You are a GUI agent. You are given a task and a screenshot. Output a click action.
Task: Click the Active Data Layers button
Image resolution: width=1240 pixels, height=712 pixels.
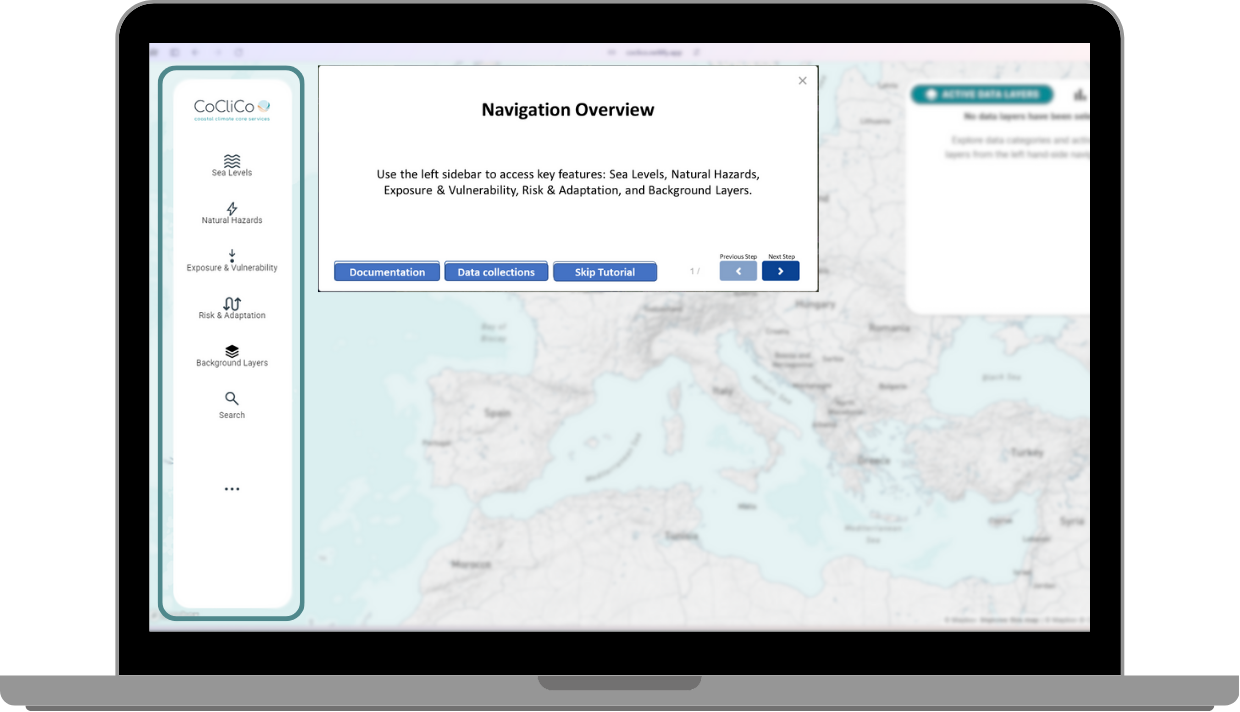[x=982, y=95]
